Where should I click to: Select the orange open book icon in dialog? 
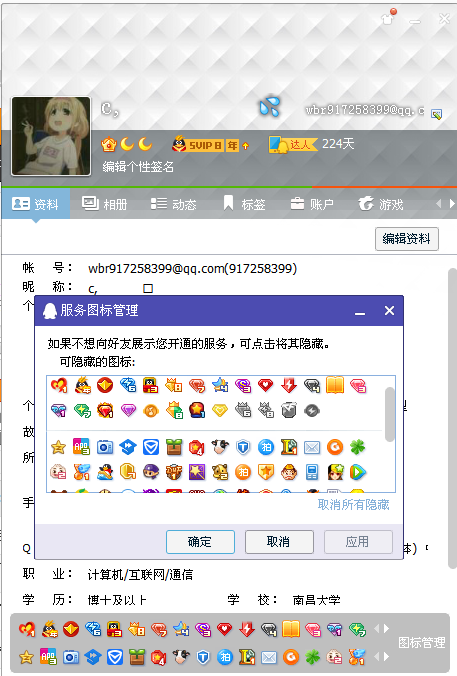[335, 385]
